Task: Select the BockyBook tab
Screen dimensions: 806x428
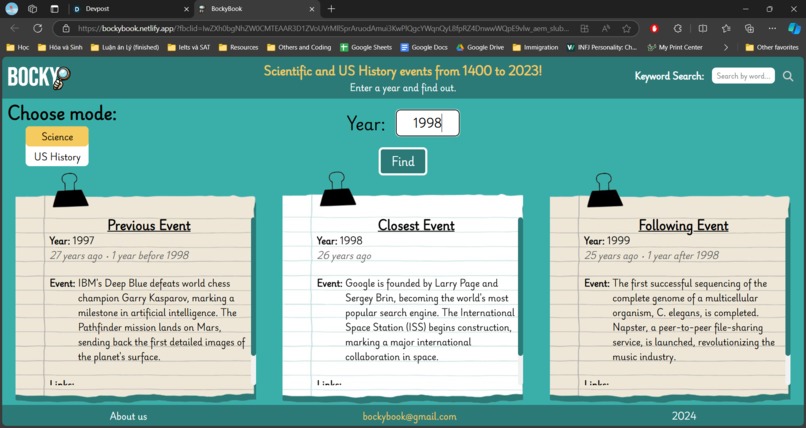Action: click(x=257, y=9)
